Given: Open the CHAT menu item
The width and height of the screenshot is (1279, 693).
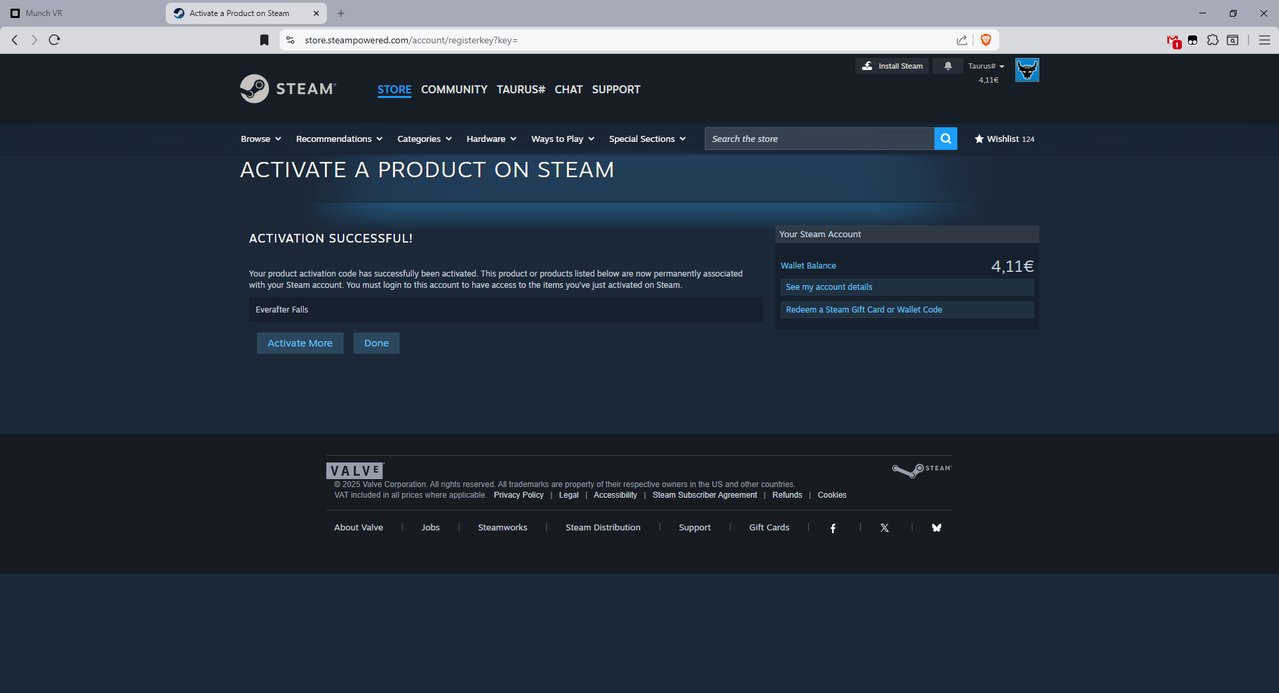Looking at the screenshot, I should point(569,89).
